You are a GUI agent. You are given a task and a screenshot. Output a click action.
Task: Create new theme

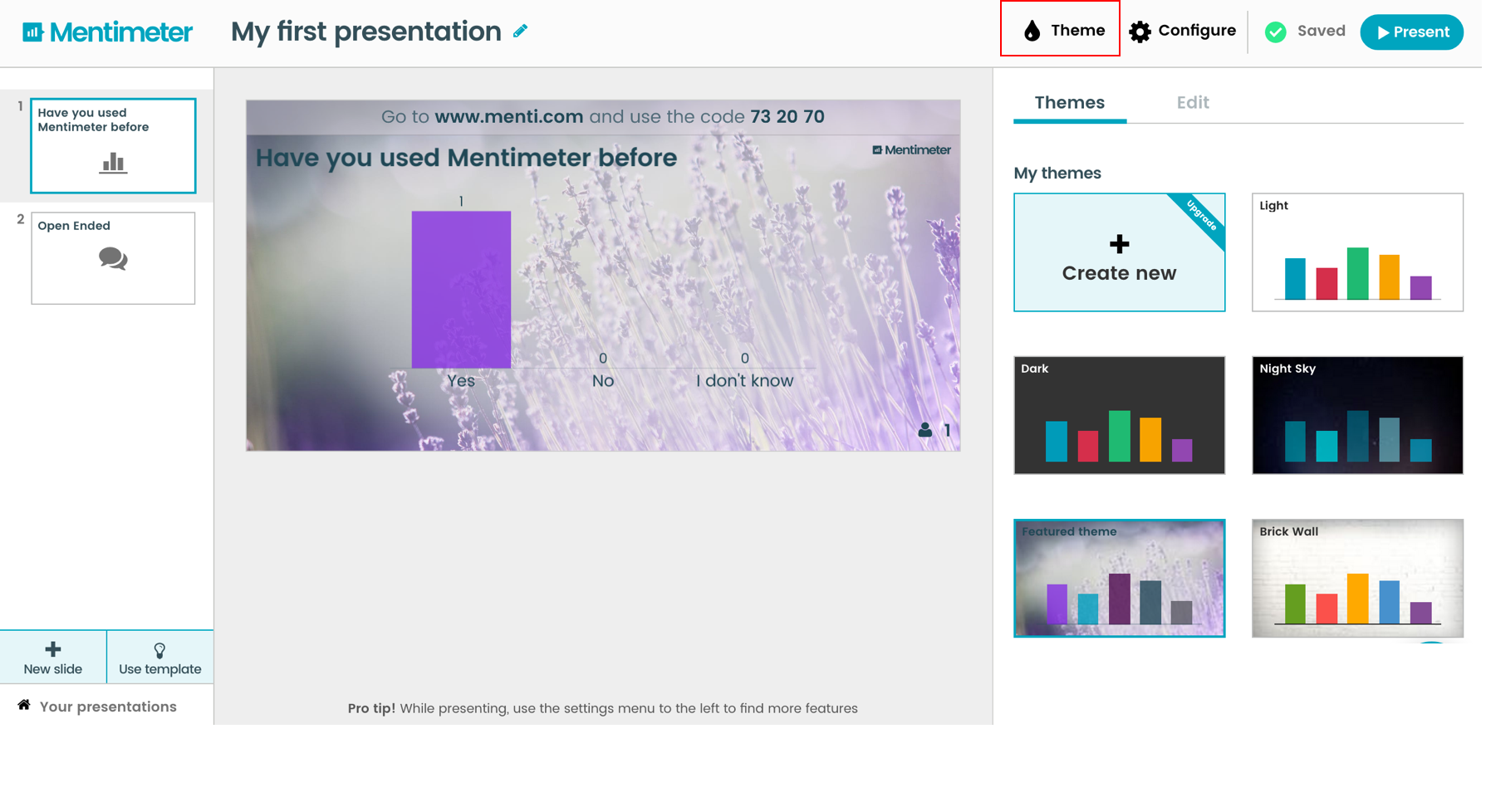[1119, 252]
